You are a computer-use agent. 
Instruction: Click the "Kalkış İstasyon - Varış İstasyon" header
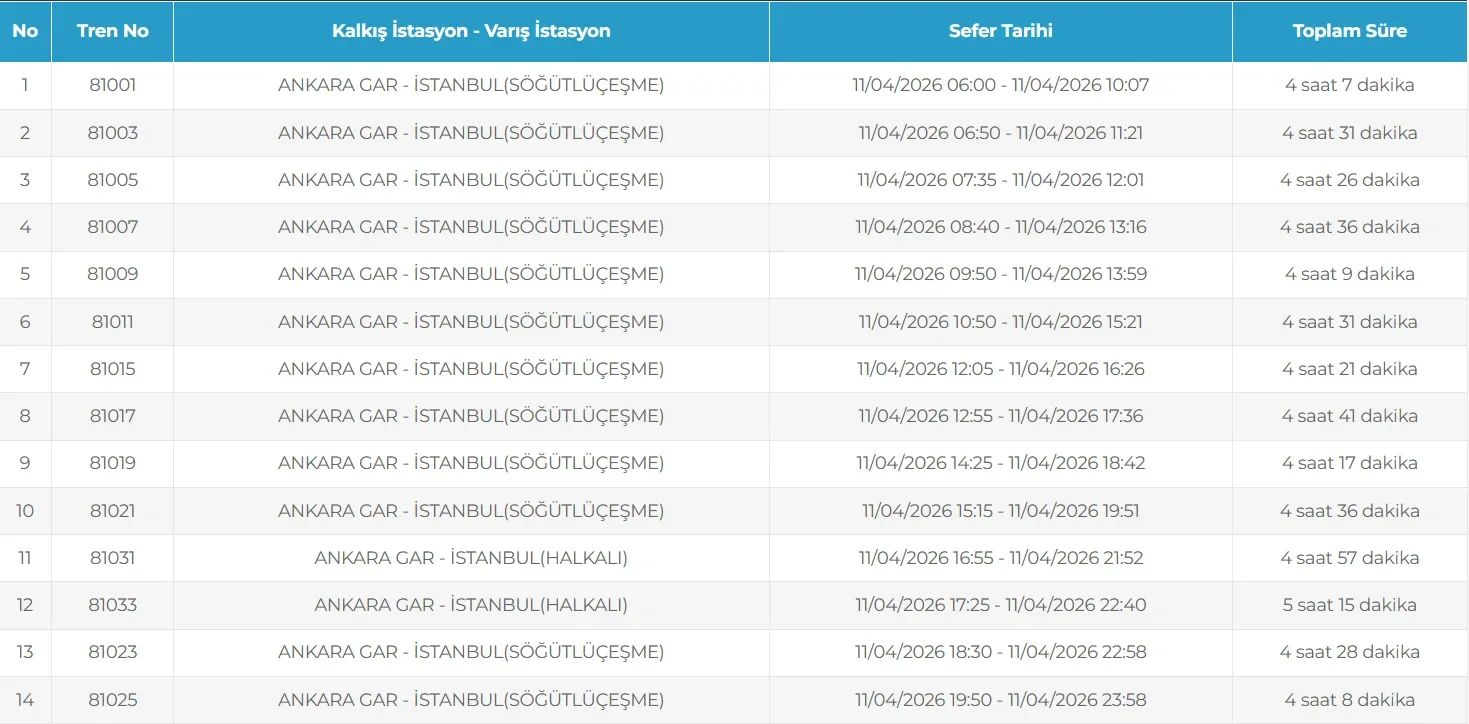(x=471, y=31)
